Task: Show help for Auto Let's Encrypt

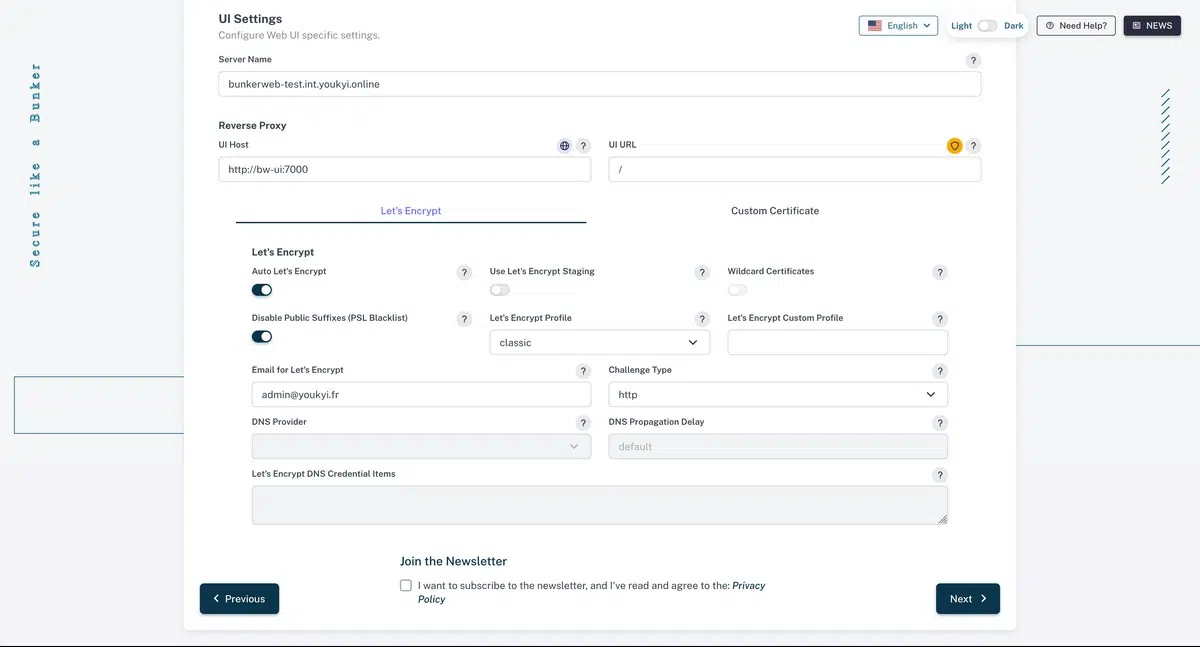Action: pos(464,272)
